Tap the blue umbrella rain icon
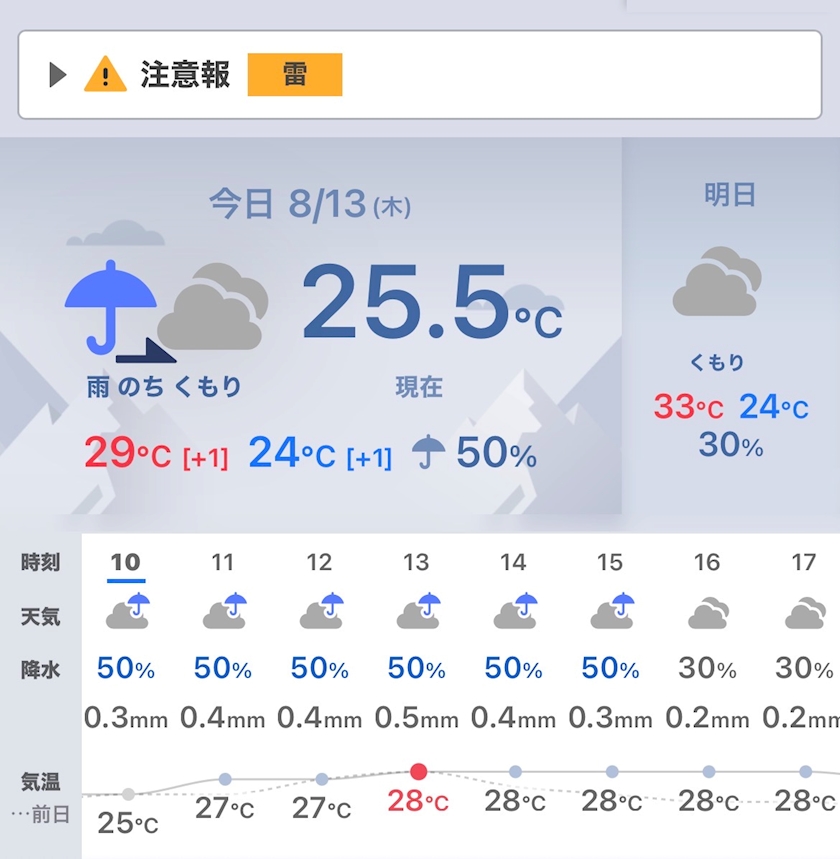Viewport: 840px width, 859px height. (111, 307)
